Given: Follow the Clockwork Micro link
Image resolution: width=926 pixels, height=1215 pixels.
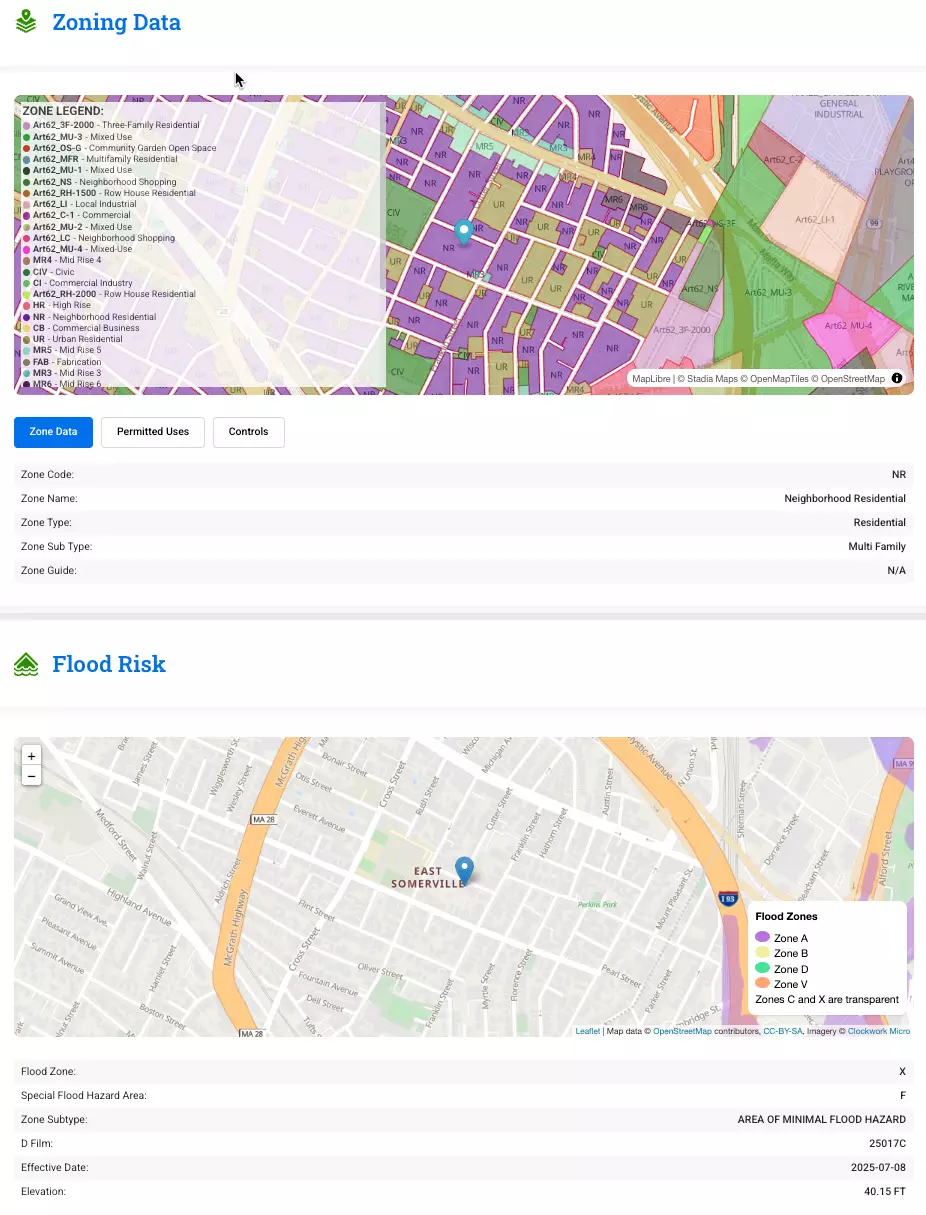Looking at the screenshot, I should tap(878, 1031).
